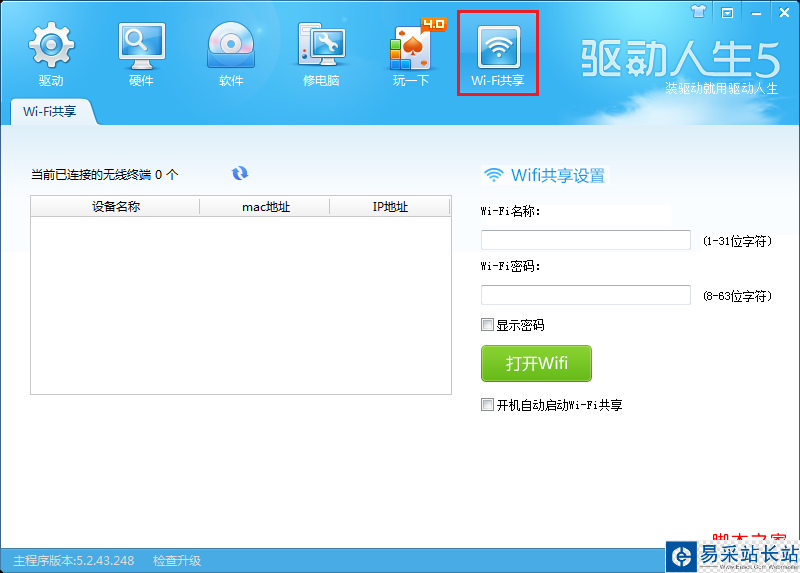Open the 修电脑 repair computer icon
The width and height of the screenshot is (800, 573).
pyautogui.click(x=321, y=54)
